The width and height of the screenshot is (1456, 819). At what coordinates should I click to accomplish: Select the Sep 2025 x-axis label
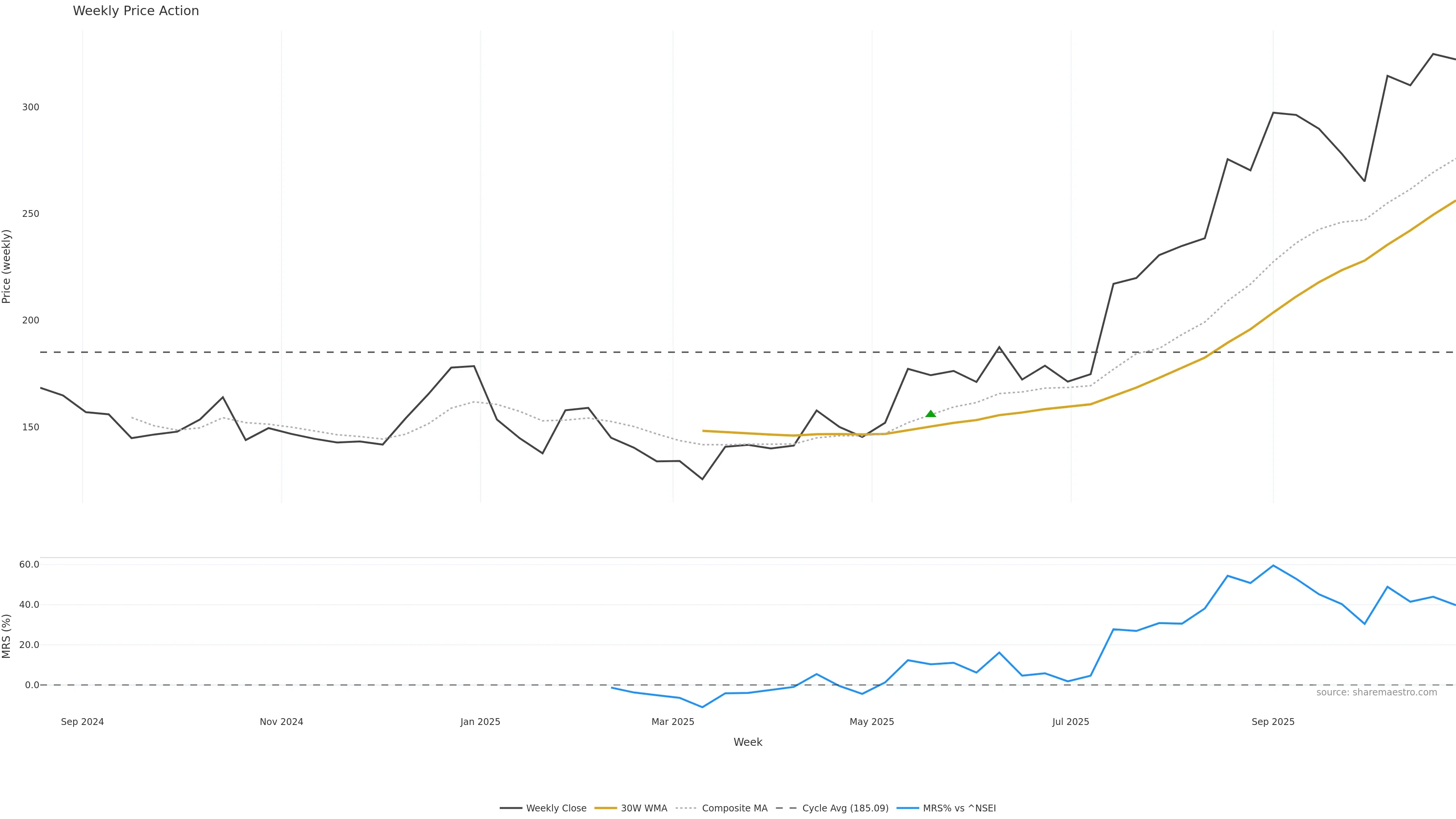coord(1273,722)
